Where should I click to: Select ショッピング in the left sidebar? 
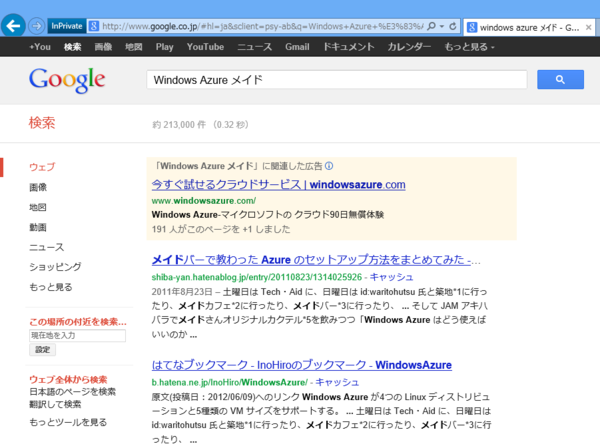(55, 267)
